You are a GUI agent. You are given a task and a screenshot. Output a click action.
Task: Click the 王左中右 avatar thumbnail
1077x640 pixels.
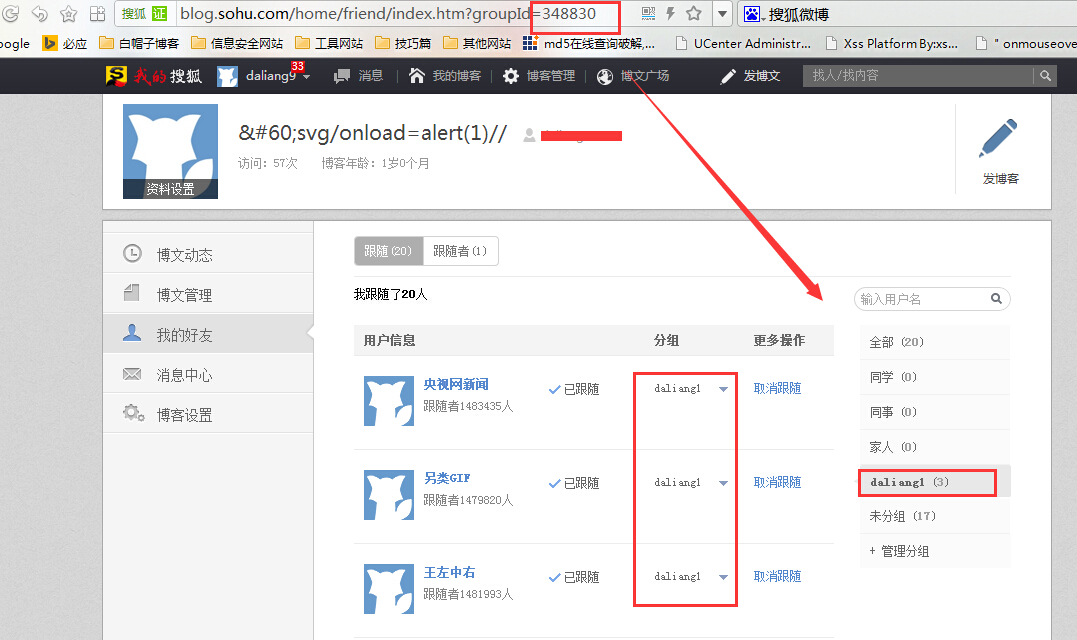coord(389,588)
